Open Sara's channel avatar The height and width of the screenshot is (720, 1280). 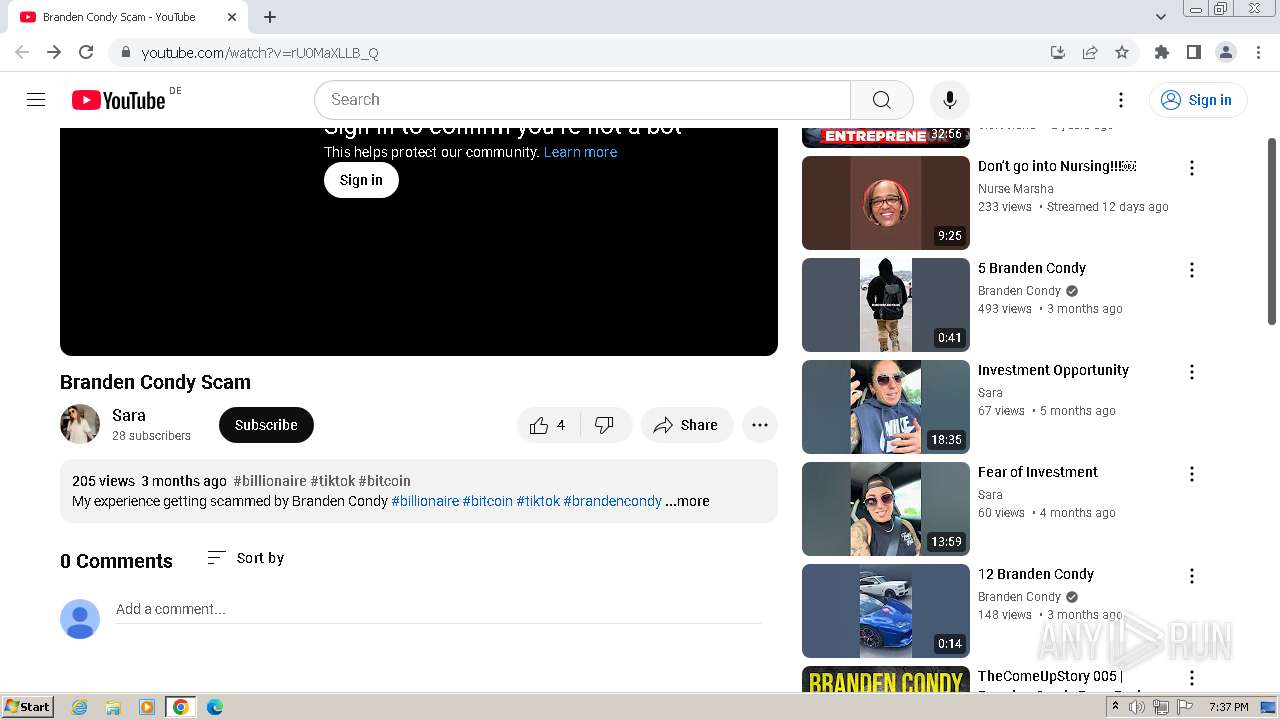(80, 424)
